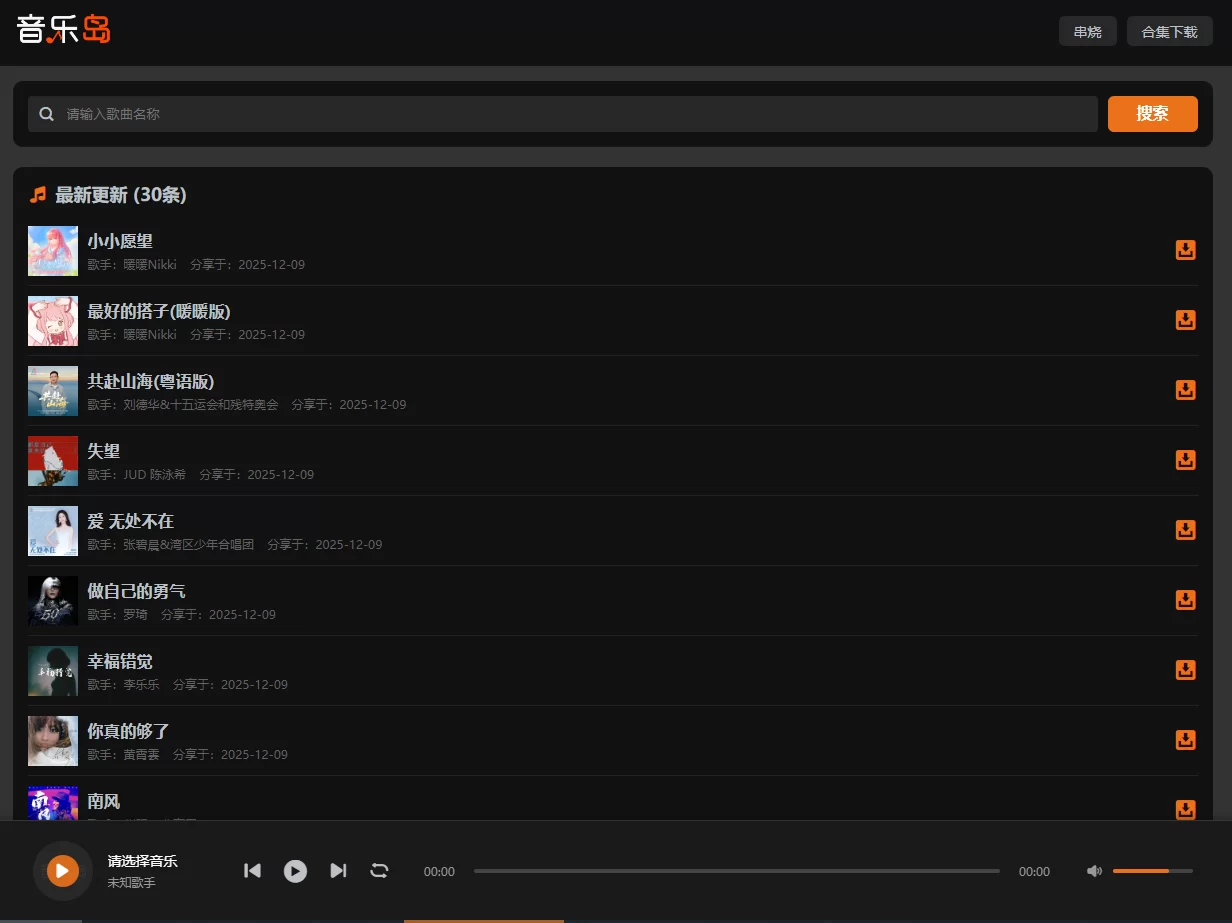The height and width of the screenshot is (923, 1232).
Task: Open the 合集下载 page
Action: (x=1169, y=31)
